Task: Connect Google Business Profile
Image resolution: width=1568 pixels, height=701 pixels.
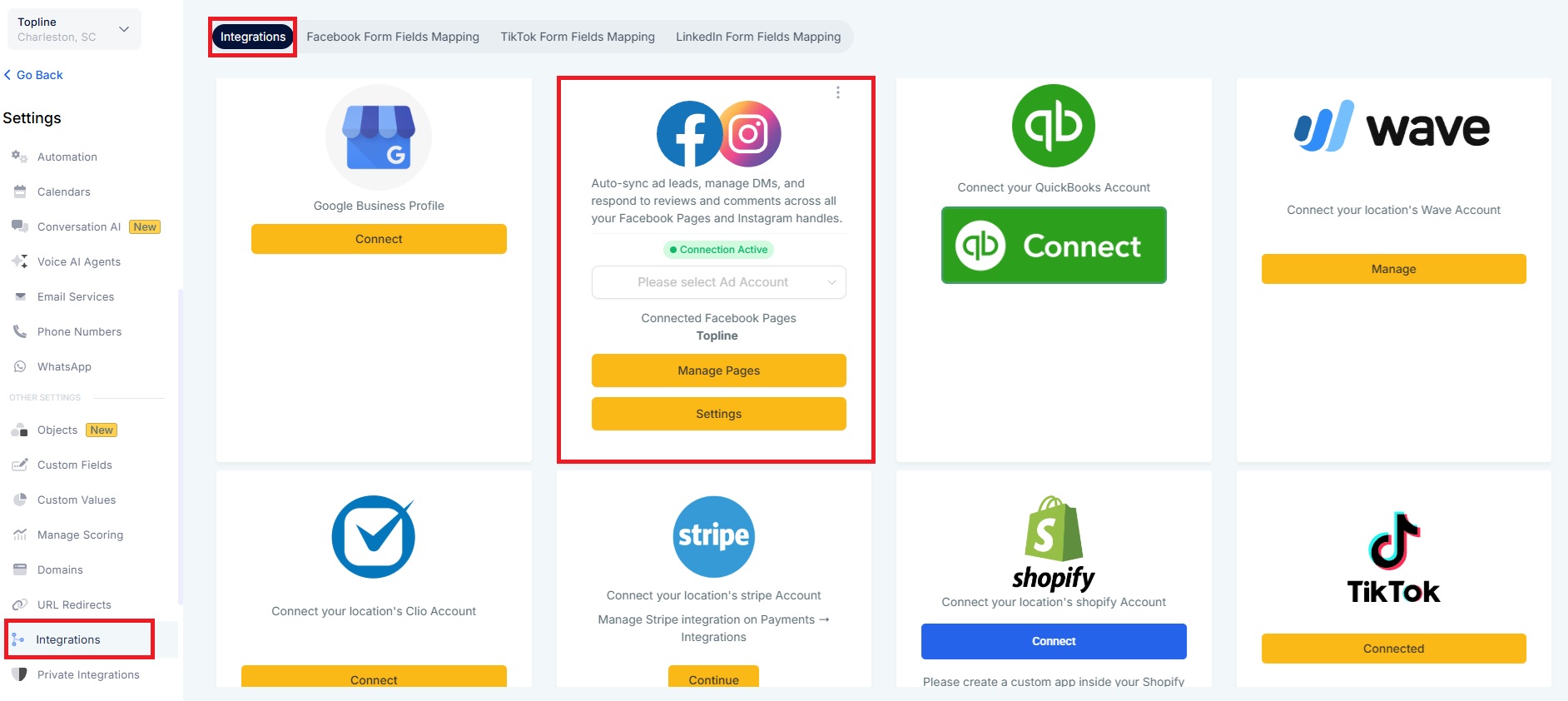Action: tap(379, 239)
